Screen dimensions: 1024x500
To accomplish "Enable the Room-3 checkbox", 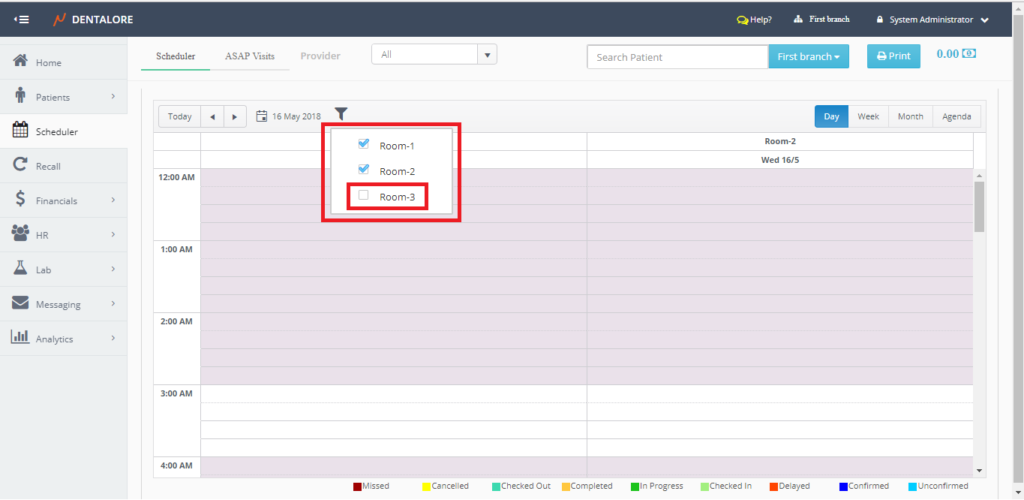I will (x=364, y=196).
